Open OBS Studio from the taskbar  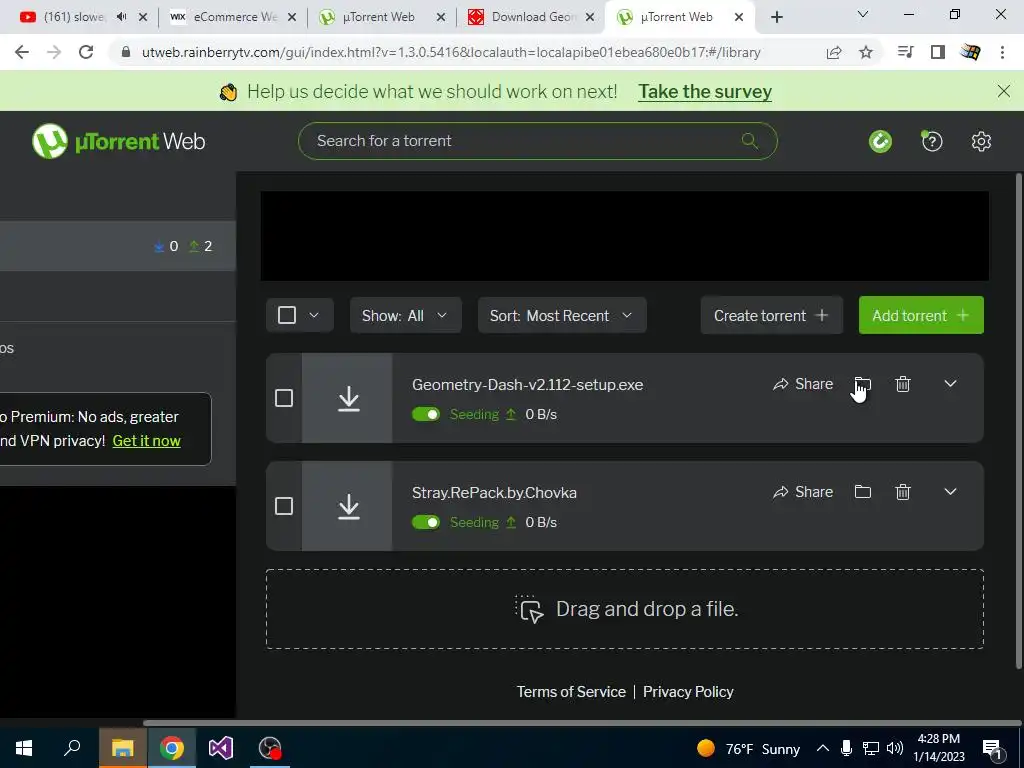pos(270,748)
